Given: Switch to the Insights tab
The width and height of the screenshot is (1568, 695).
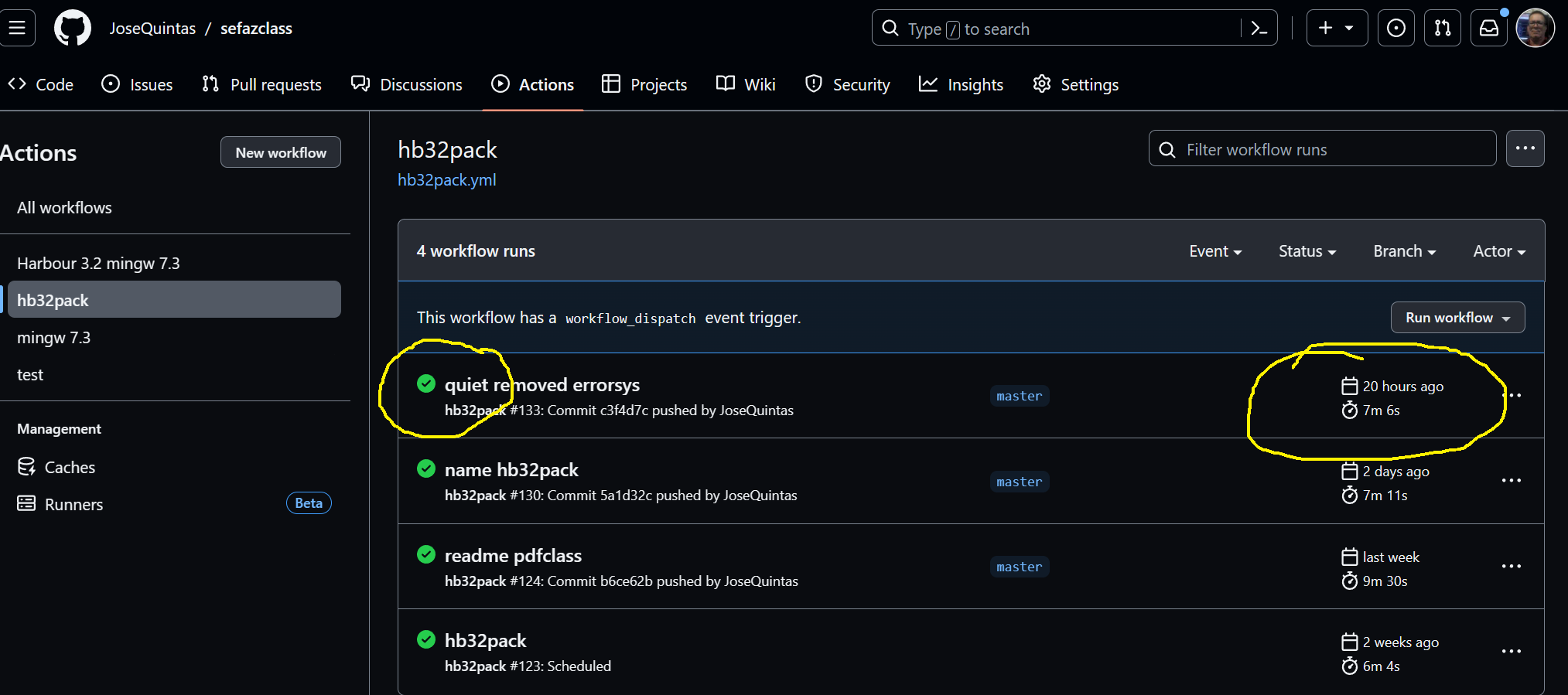Looking at the screenshot, I should tap(961, 84).
